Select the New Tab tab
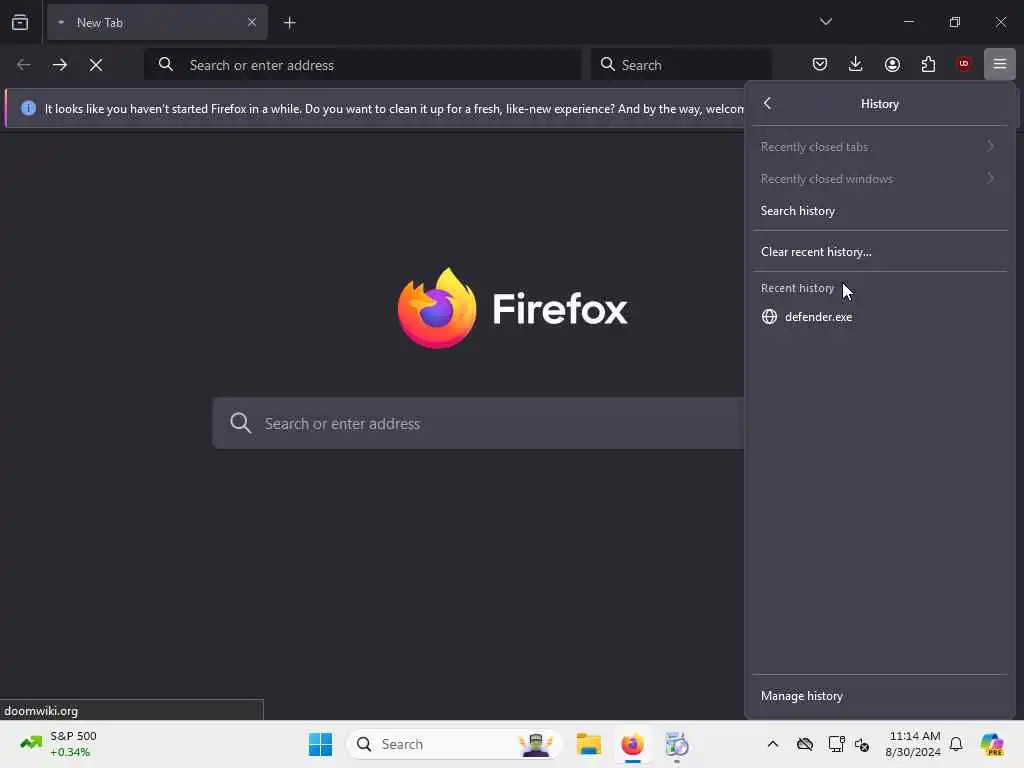The width and height of the screenshot is (1024, 768). pos(157,22)
